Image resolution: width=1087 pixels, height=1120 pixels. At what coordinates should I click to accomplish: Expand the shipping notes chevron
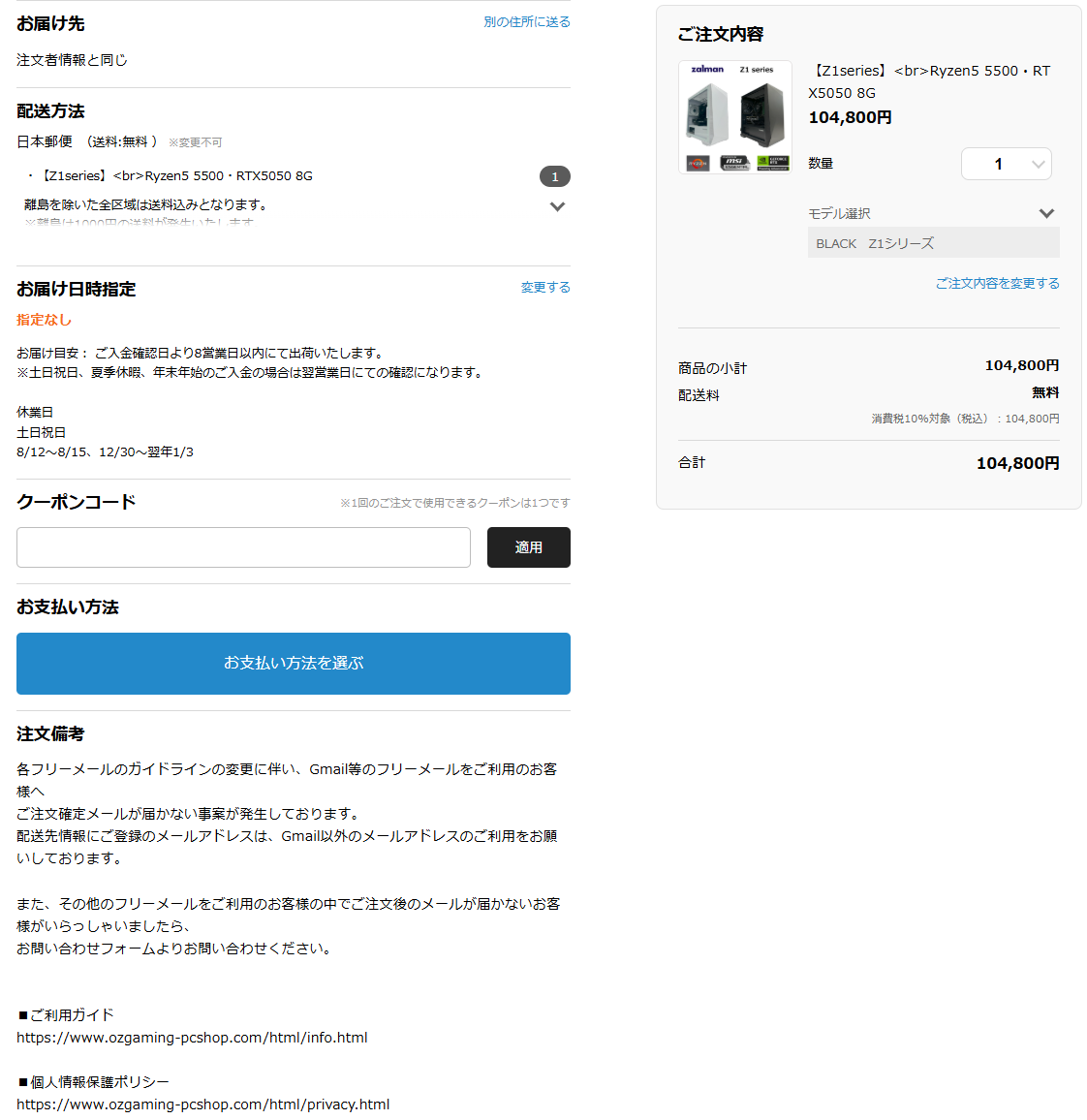click(557, 206)
